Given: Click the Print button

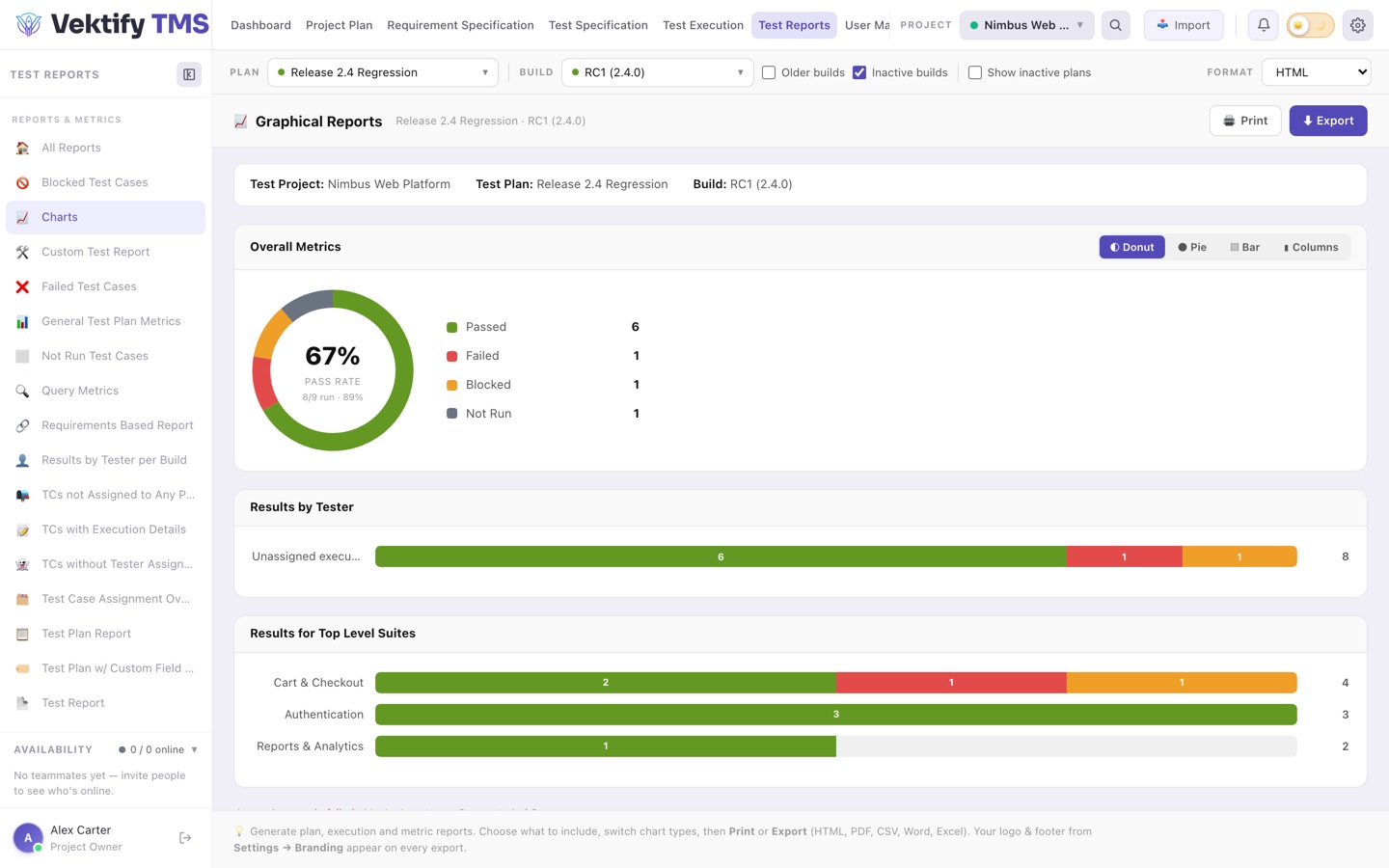Looking at the screenshot, I should (1245, 121).
